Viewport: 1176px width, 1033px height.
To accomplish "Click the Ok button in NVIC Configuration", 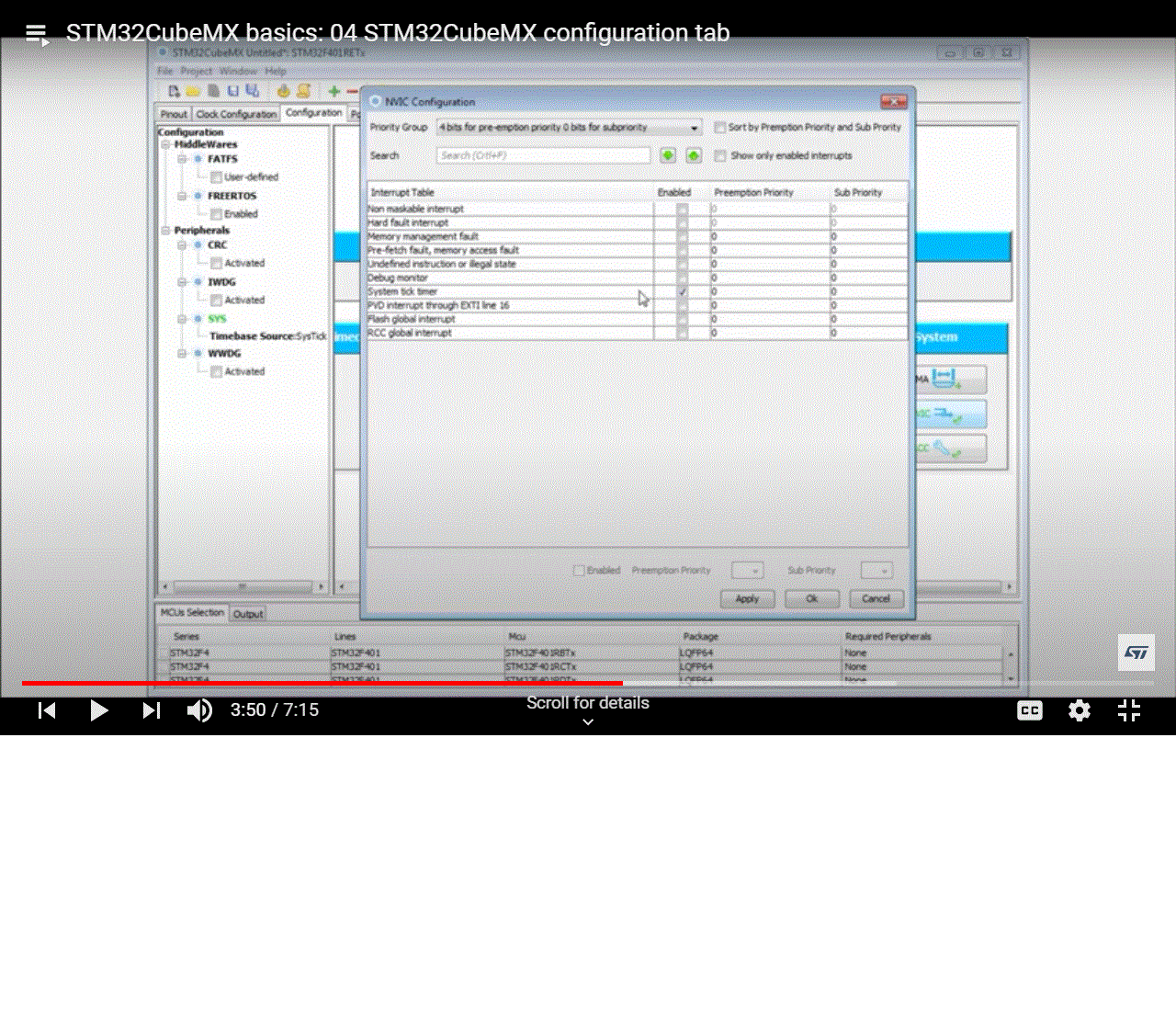I will [x=812, y=598].
